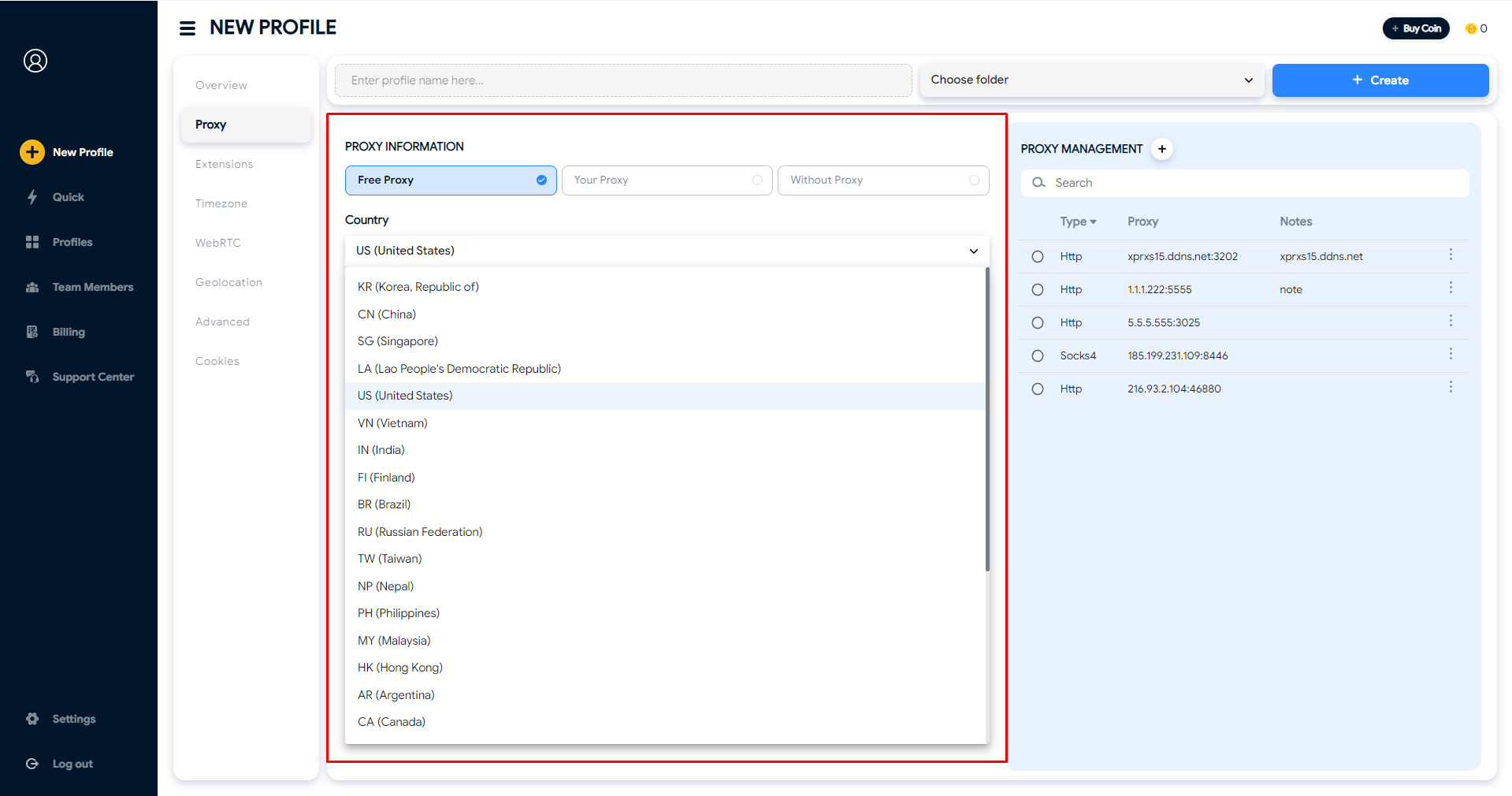Choose VN (Vietnam) from country list
The width and height of the screenshot is (1512, 796).
(392, 423)
